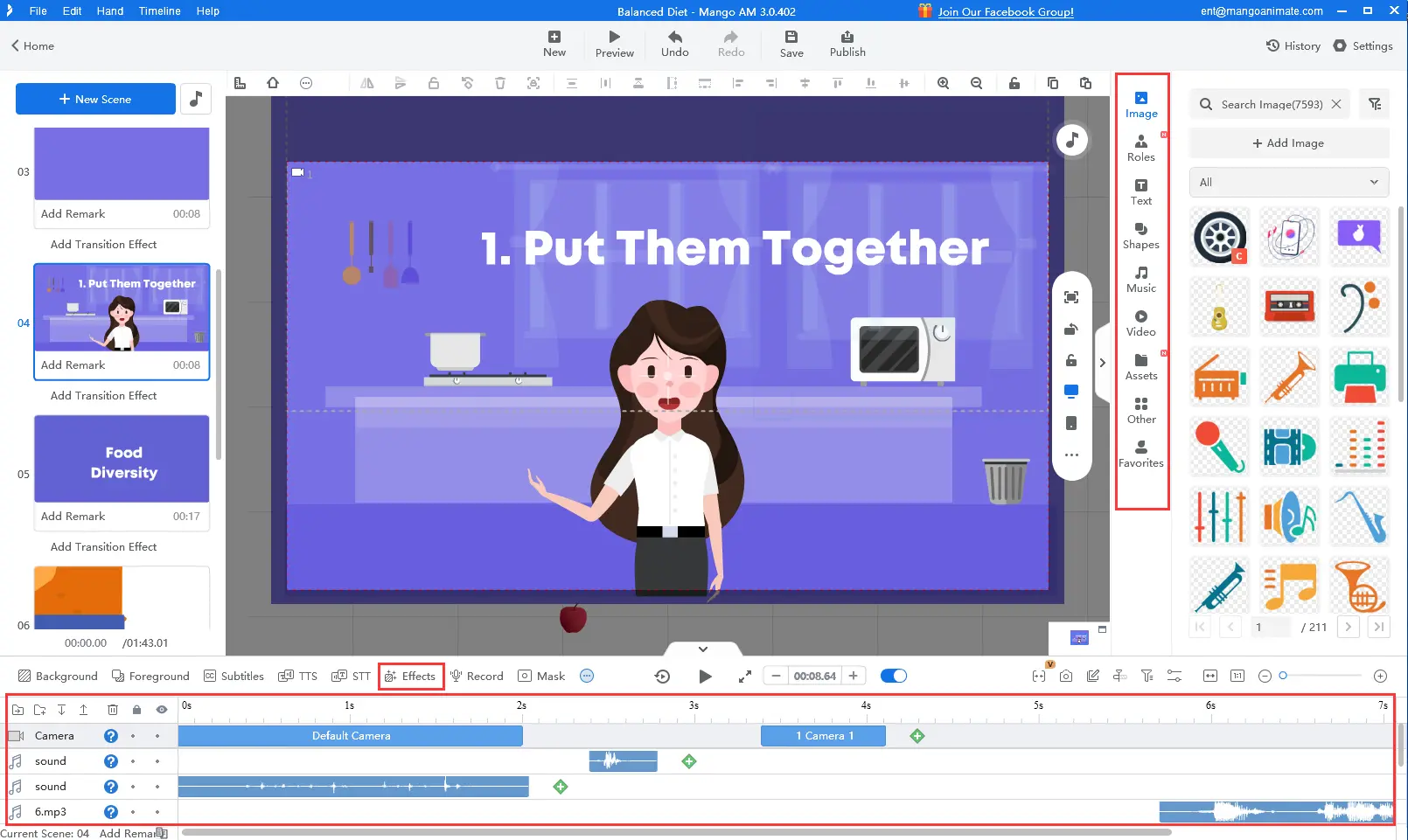Select the Food Diversity scene thumbnail

pyautogui.click(x=121, y=458)
